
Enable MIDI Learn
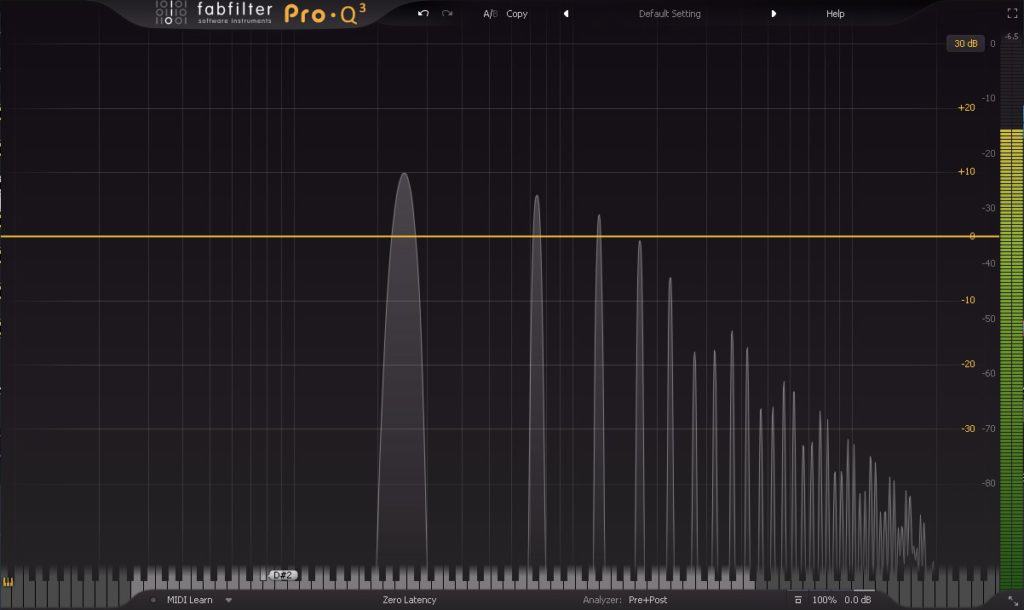tap(189, 600)
